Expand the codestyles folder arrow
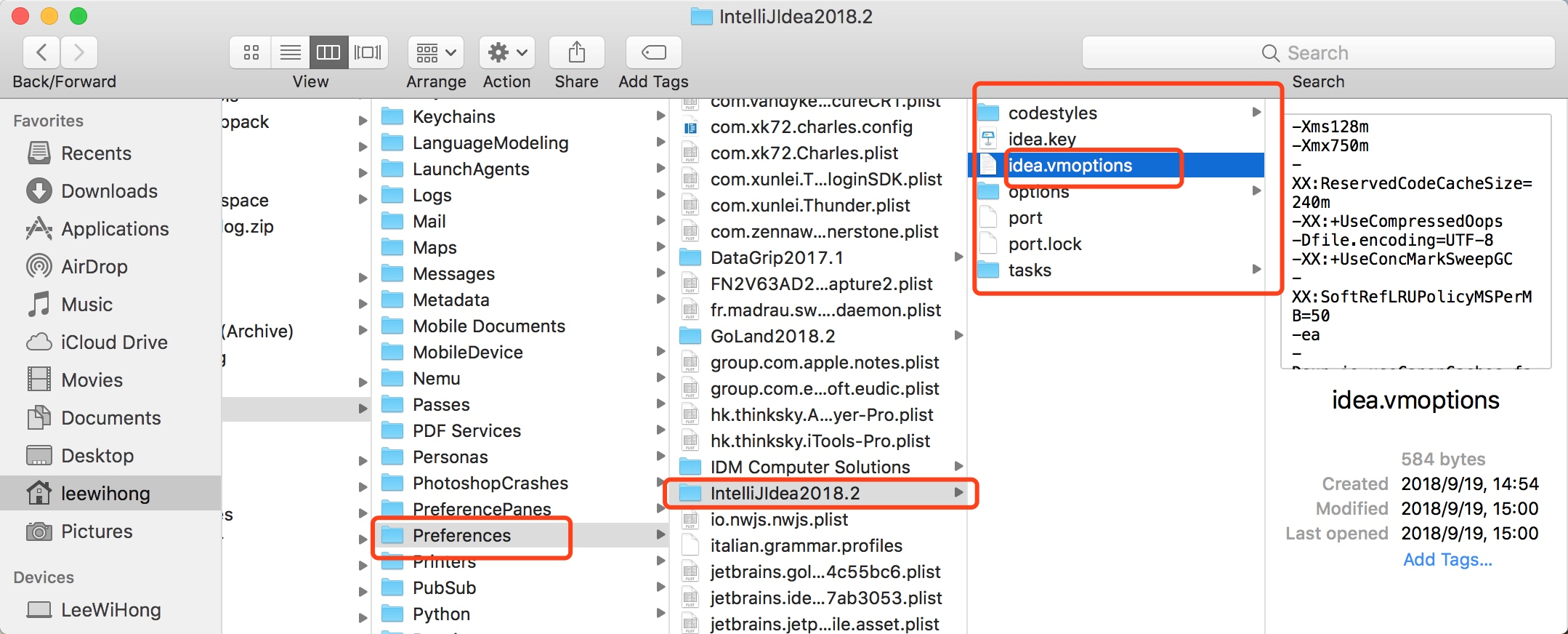This screenshot has height=634, width=1568. tap(1256, 112)
